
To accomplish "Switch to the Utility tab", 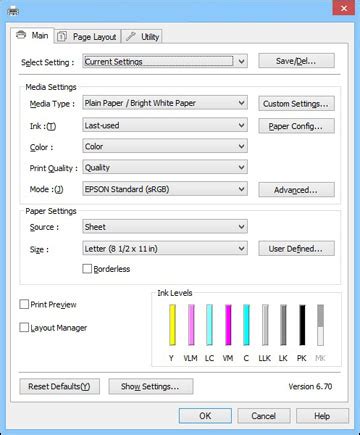I will pos(142,37).
